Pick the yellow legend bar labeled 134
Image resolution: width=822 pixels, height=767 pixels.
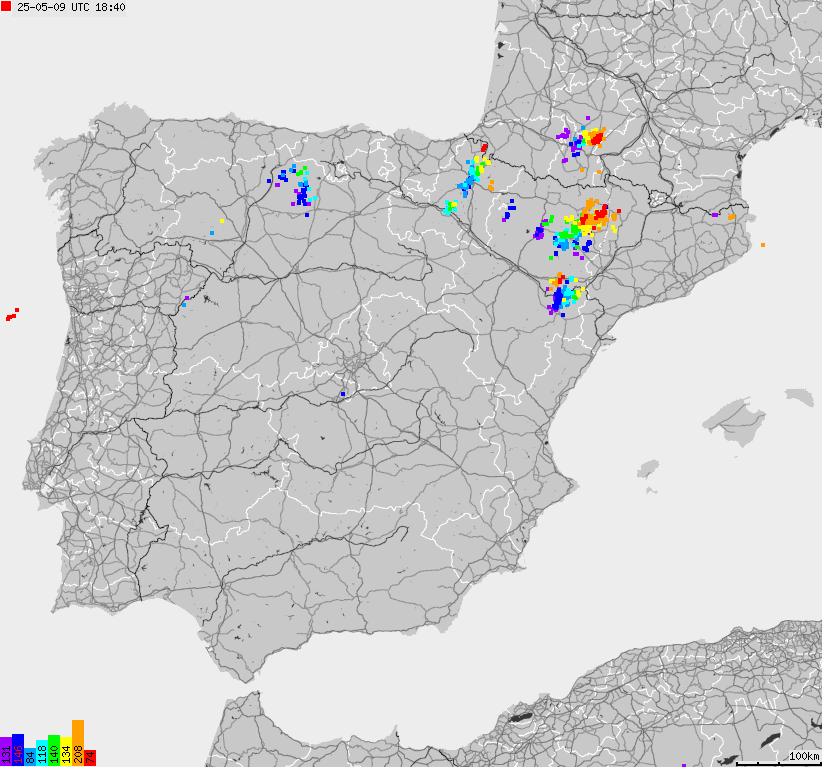click(66, 752)
